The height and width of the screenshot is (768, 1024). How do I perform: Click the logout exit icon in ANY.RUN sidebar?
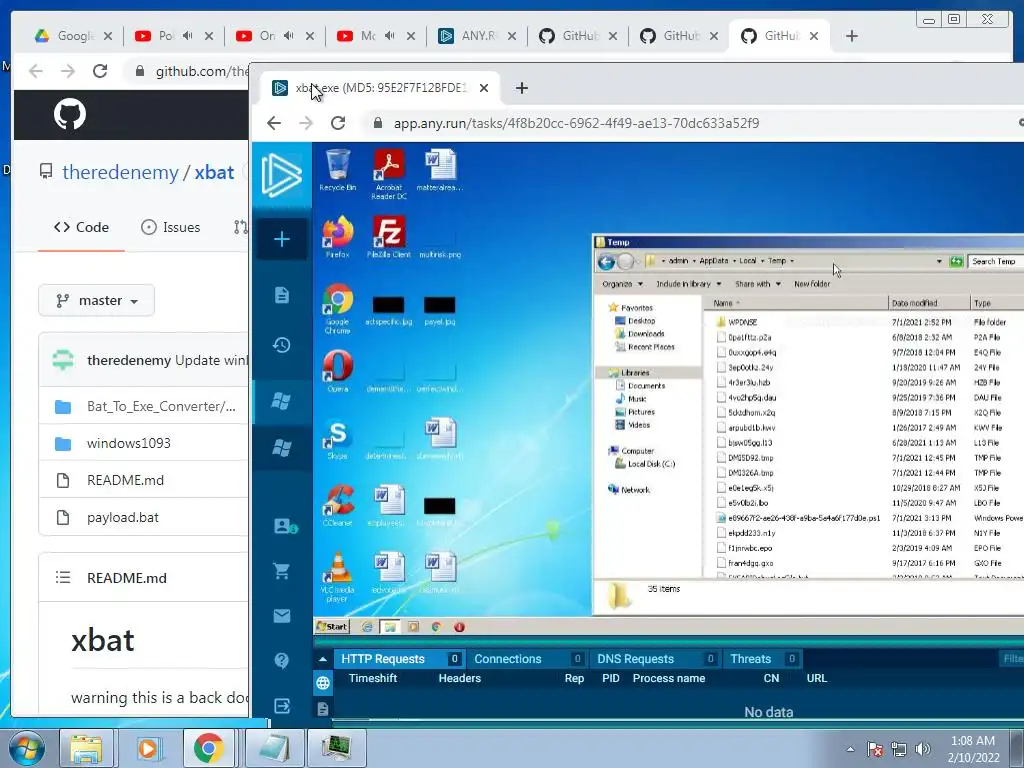tap(281, 706)
